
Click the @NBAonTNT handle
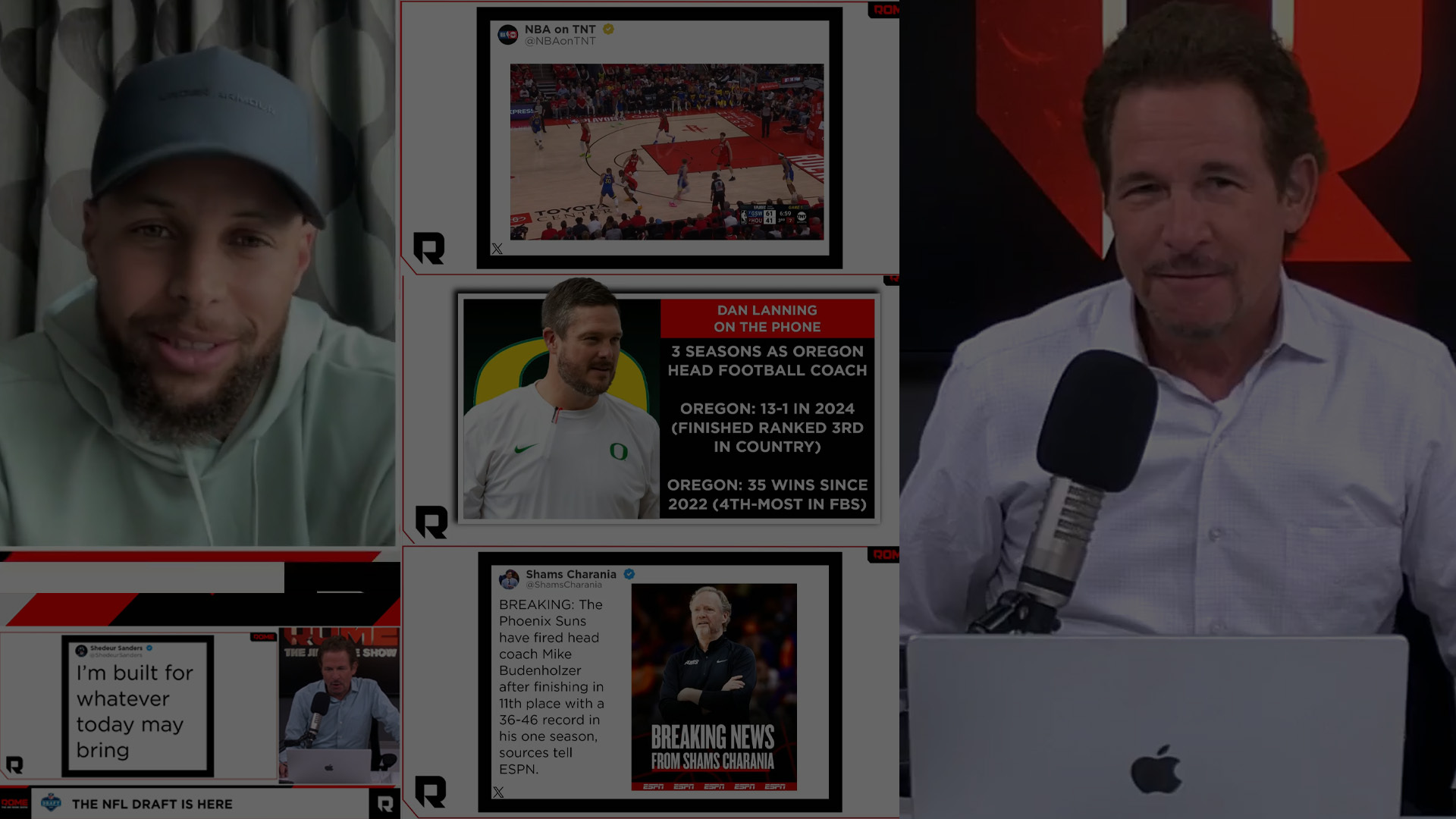pos(560,41)
